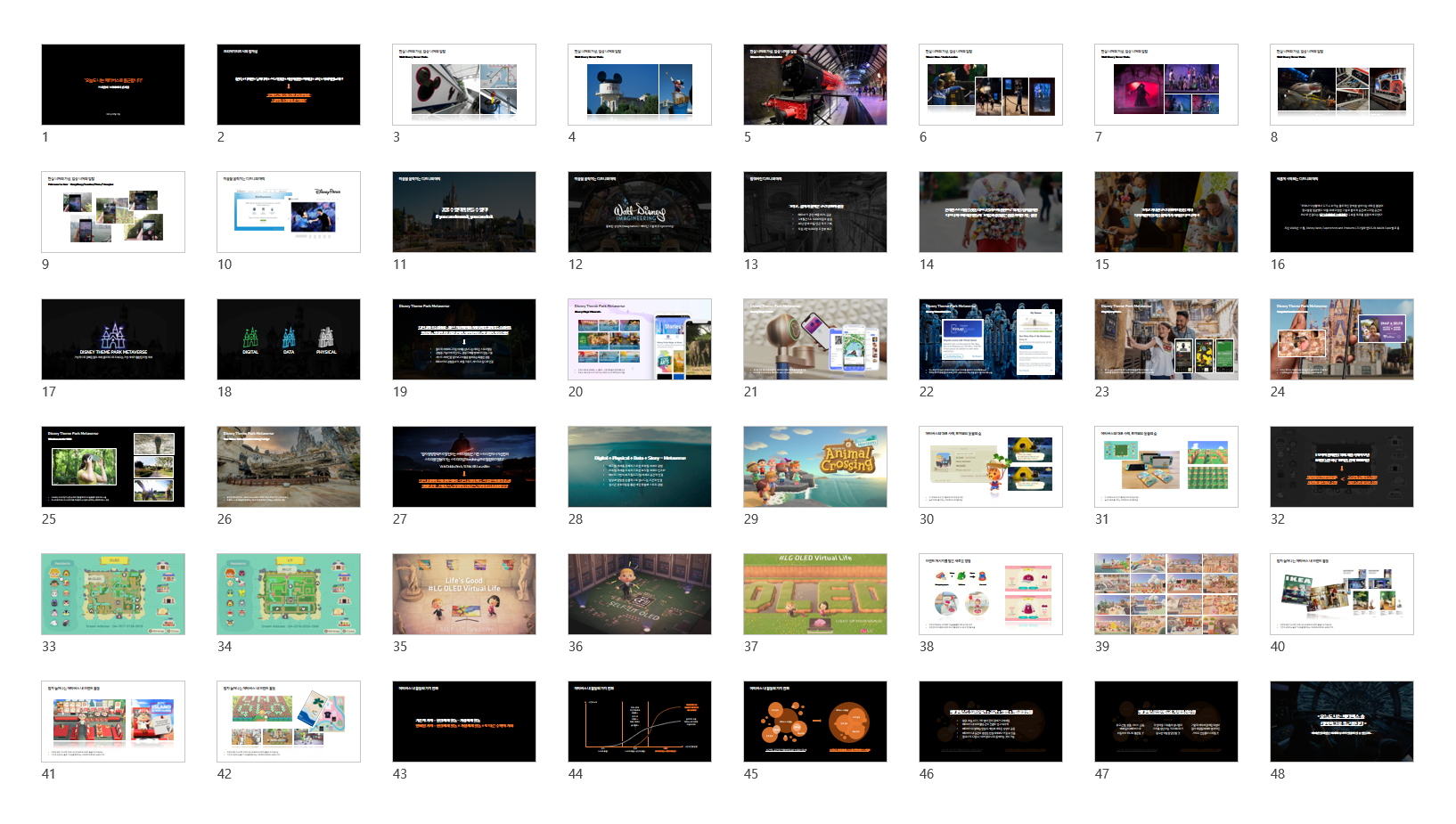
Task: Select slide 39 island screenshots grid thumbnail
Action: click(x=1166, y=594)
